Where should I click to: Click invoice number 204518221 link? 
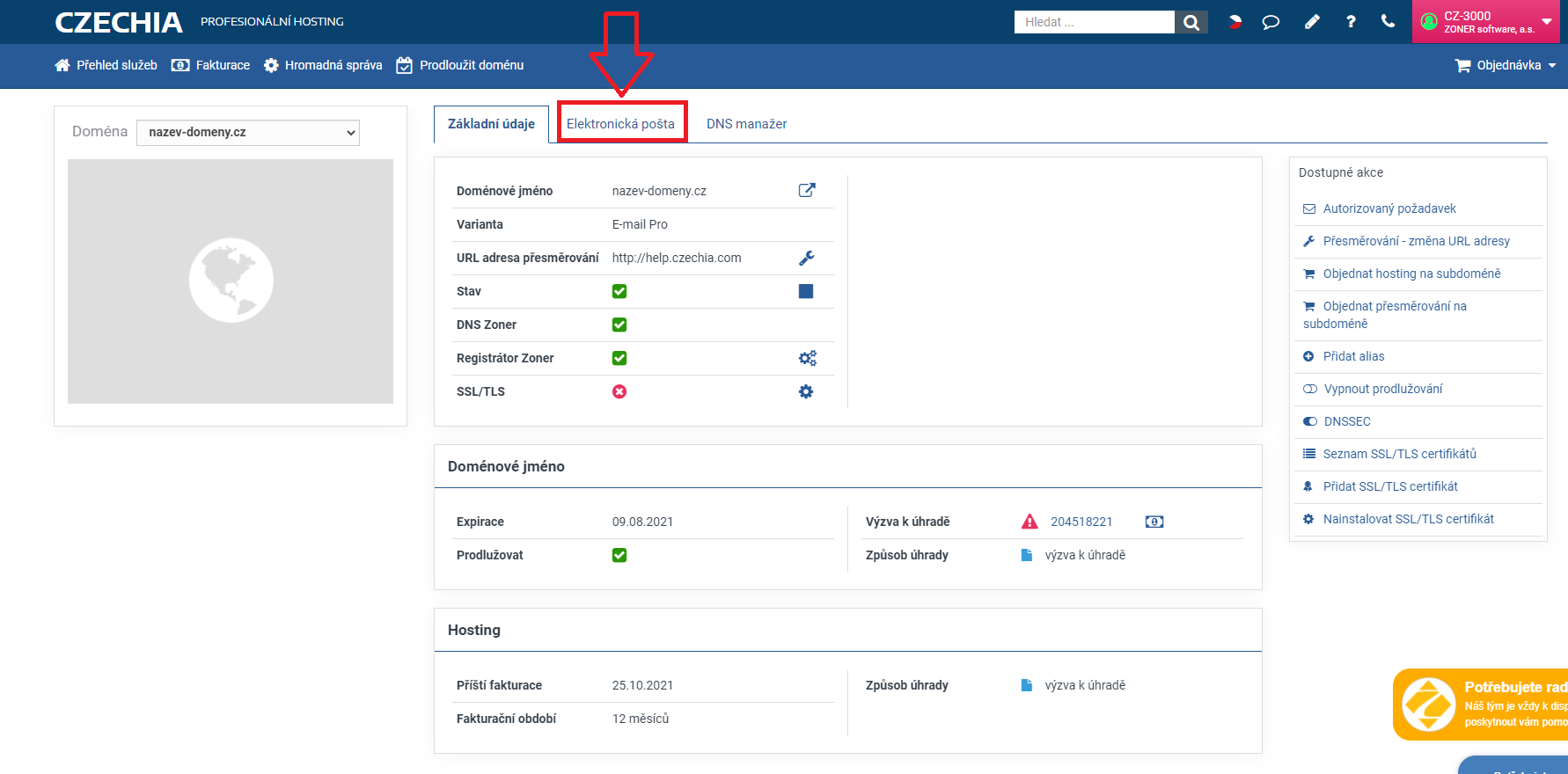[x=1081, y=522]
